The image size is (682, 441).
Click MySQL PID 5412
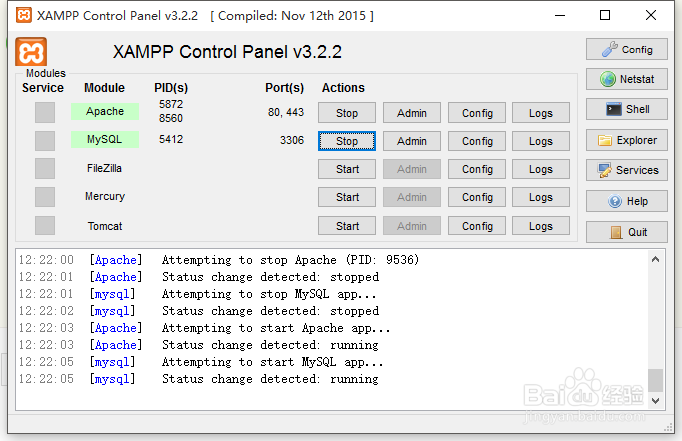[171, 139]
